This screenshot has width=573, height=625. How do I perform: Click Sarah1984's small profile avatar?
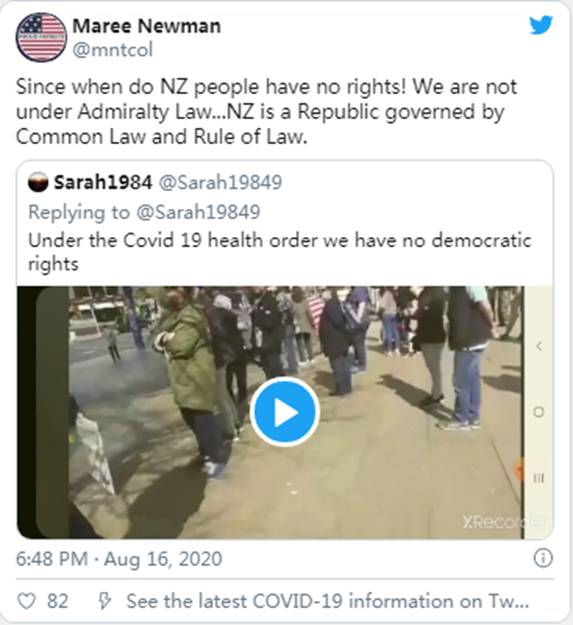[38, 183]
